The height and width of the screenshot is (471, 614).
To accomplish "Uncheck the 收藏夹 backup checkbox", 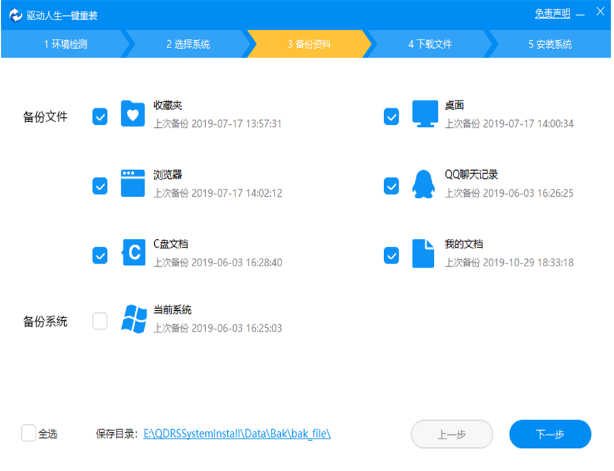I will coord(100,117).
